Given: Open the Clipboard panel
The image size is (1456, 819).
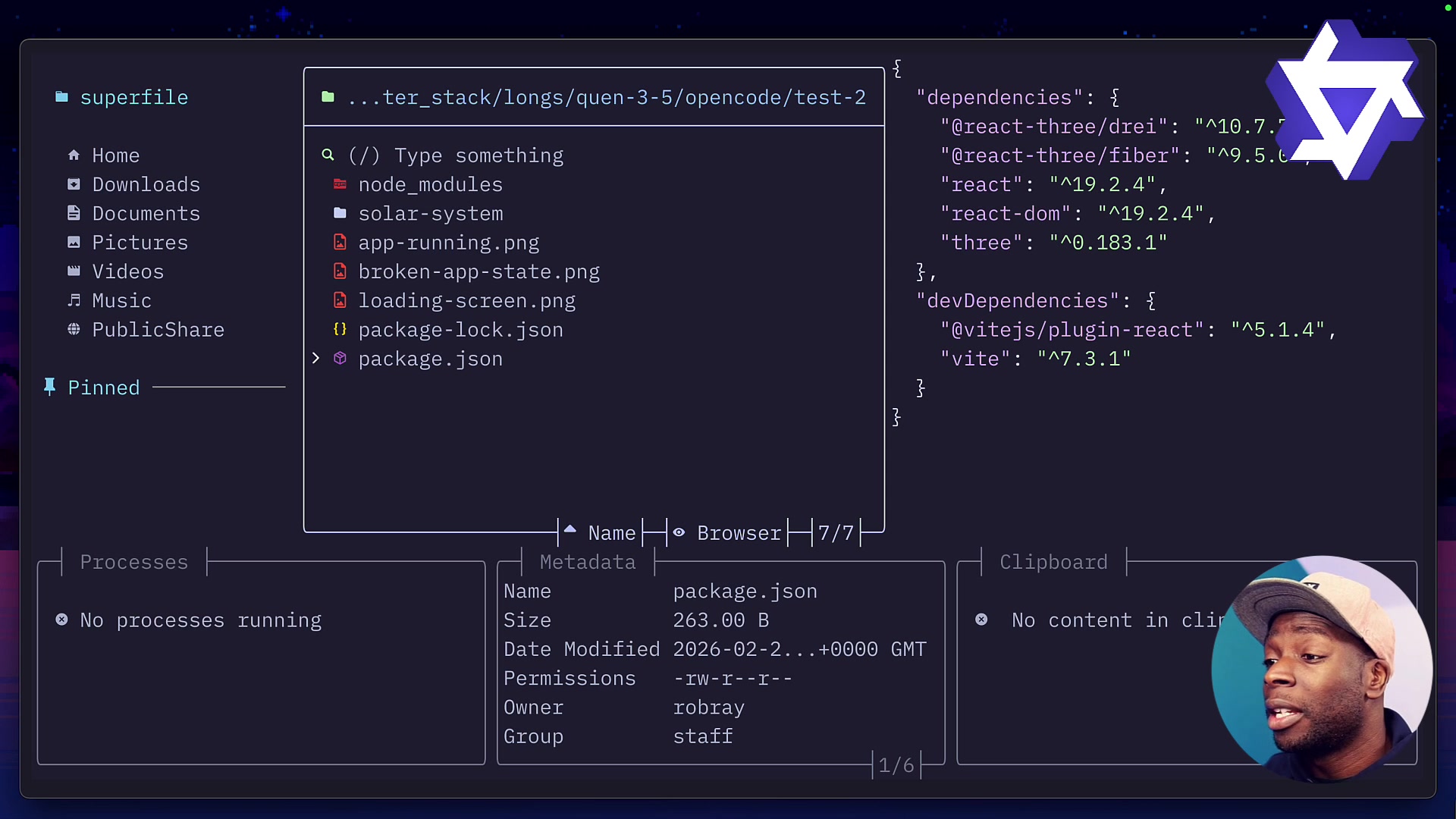Looking at the screenshot, I should pyautogui.click(x=1053, y=562).
